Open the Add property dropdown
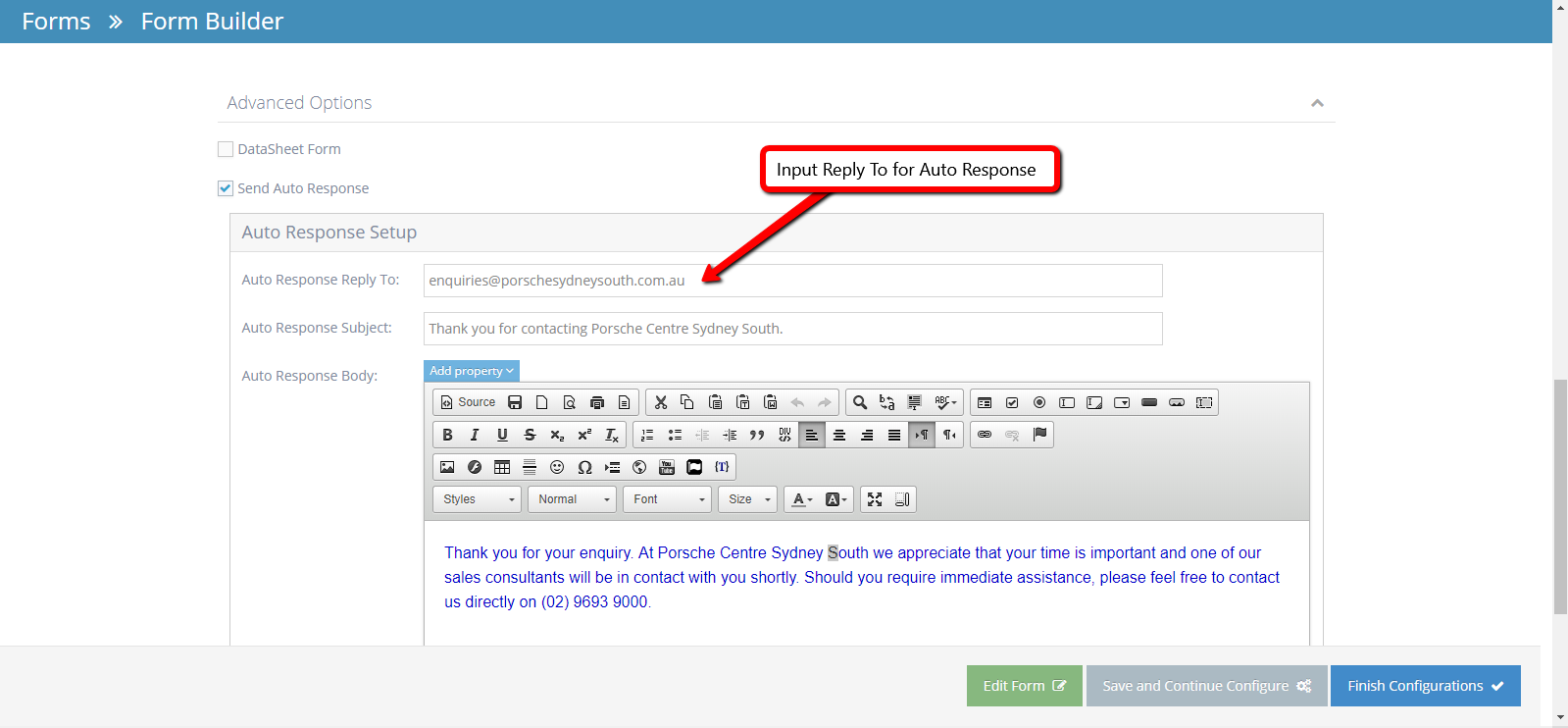 point(472,371)
